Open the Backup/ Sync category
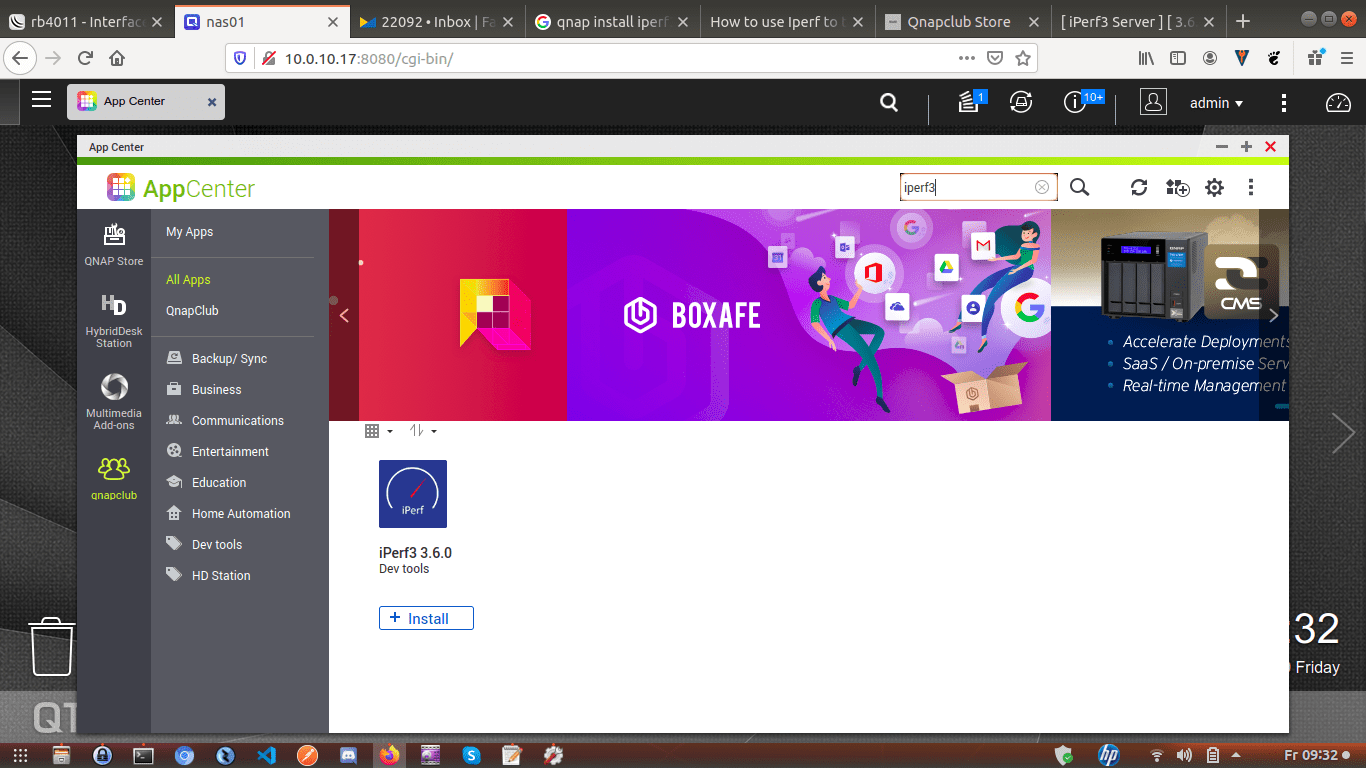1366x768 pixels. point(229,358)
